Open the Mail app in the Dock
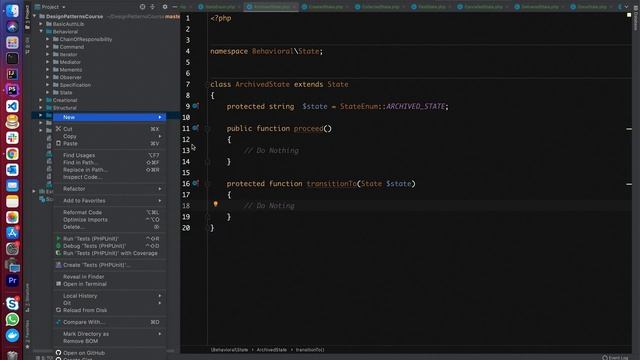Image resolution: width=640 pixels, height=360 pixels. pos(12,186)
